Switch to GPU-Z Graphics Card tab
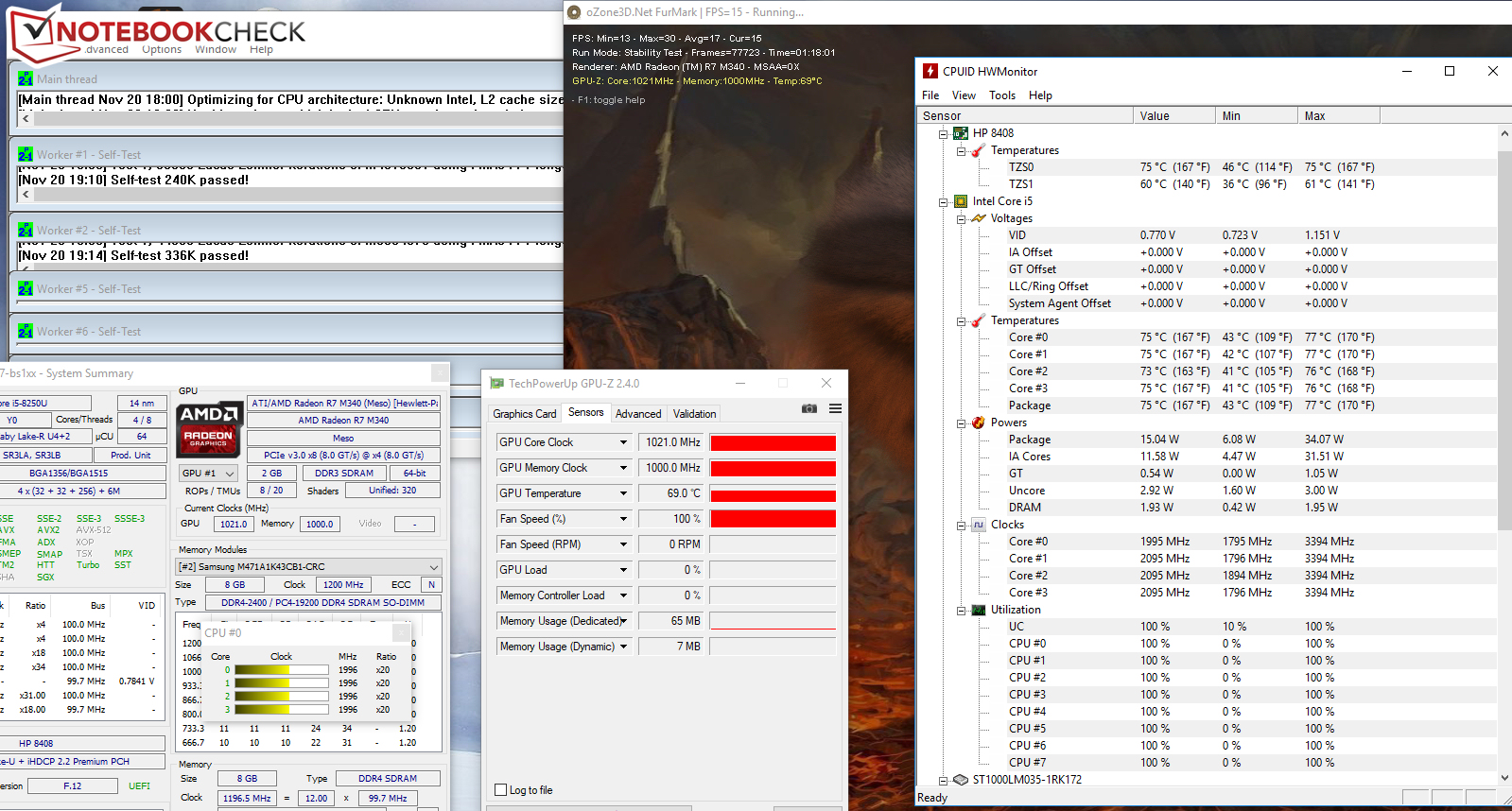 tap(525, 414)
